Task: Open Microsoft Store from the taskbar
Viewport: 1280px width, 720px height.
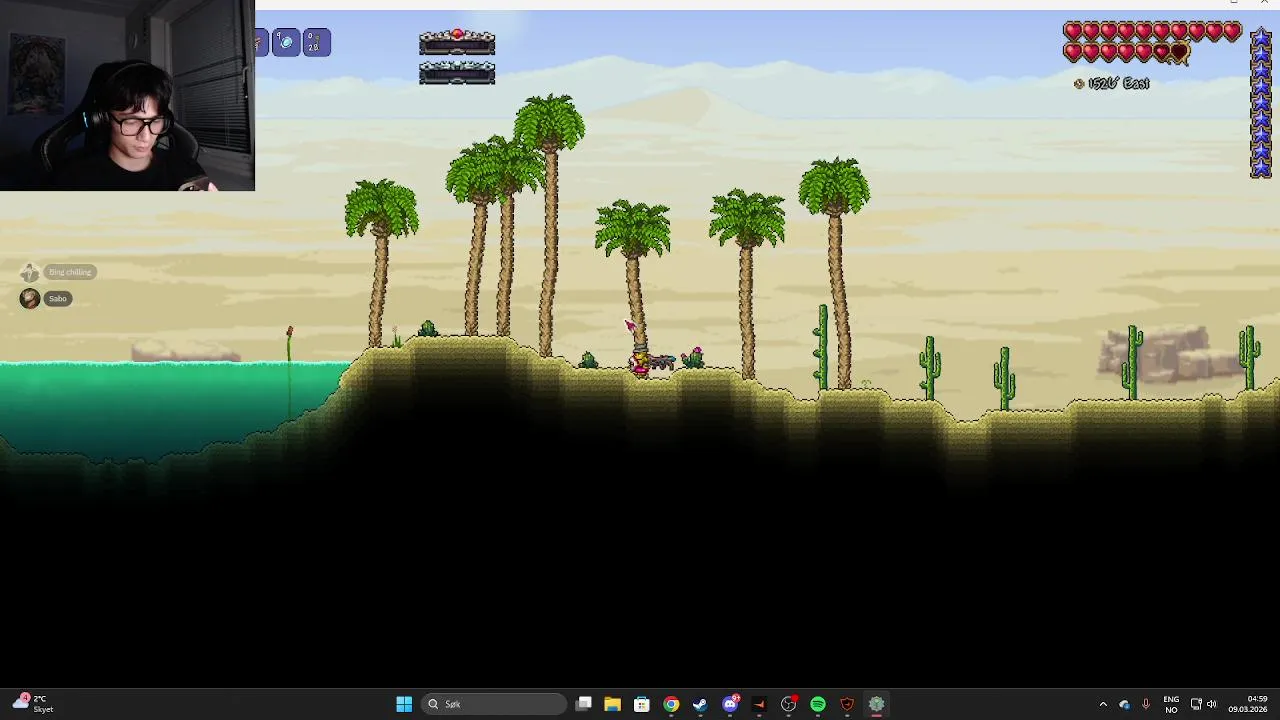Action: click(642, 704)
